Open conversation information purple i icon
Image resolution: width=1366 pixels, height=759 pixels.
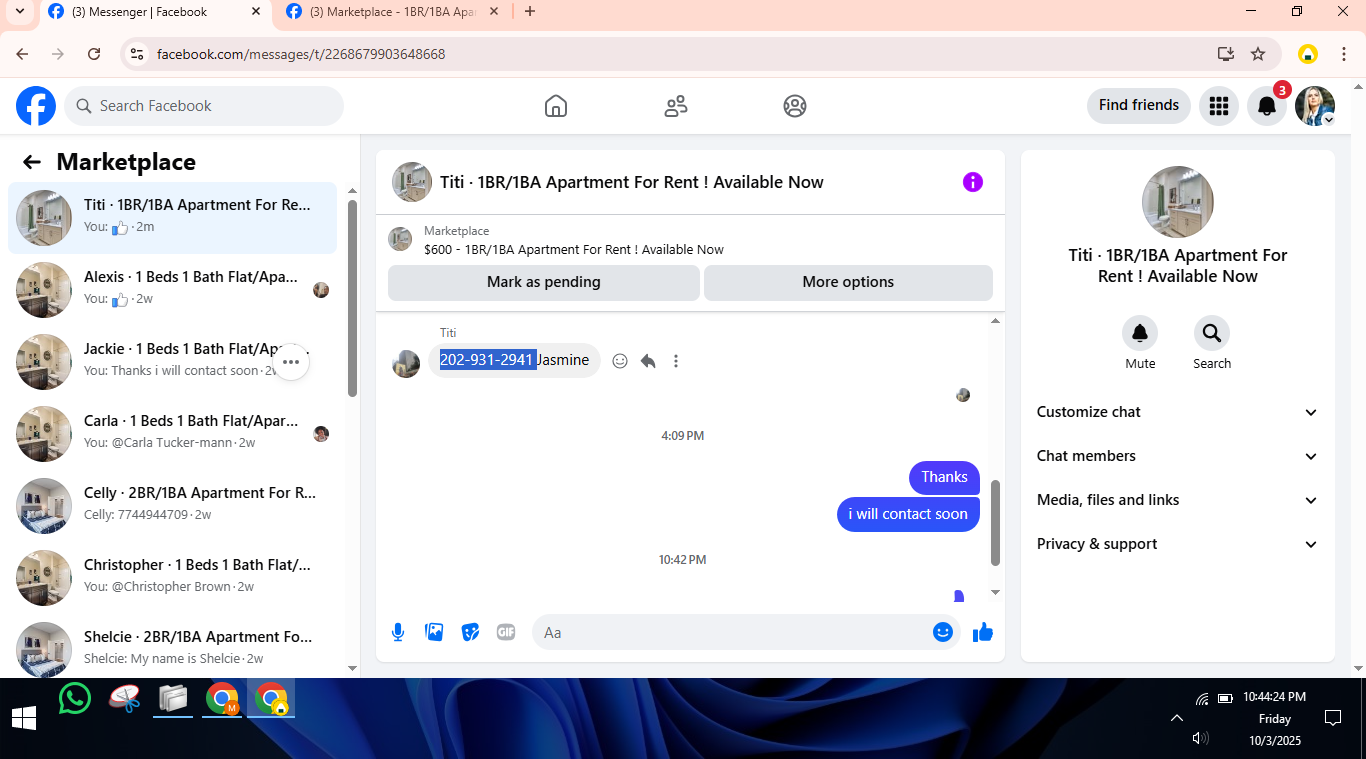coord(973,182)
